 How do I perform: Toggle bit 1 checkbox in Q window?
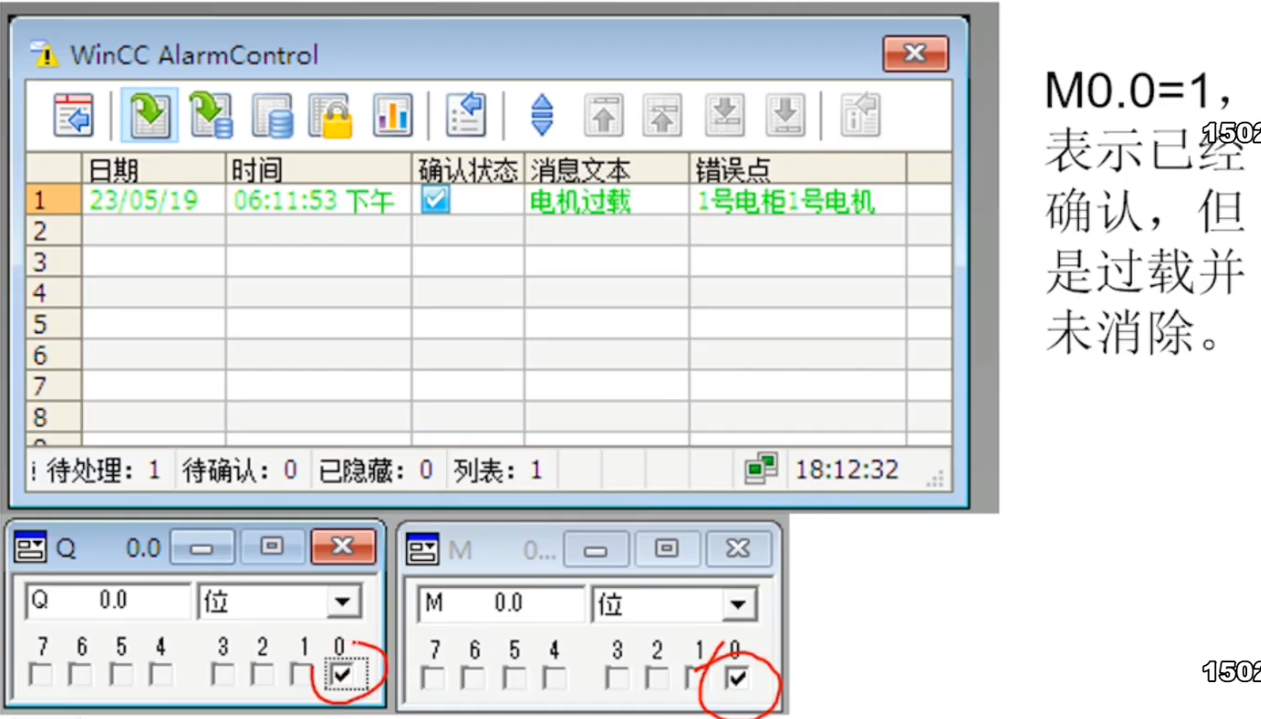302,675
